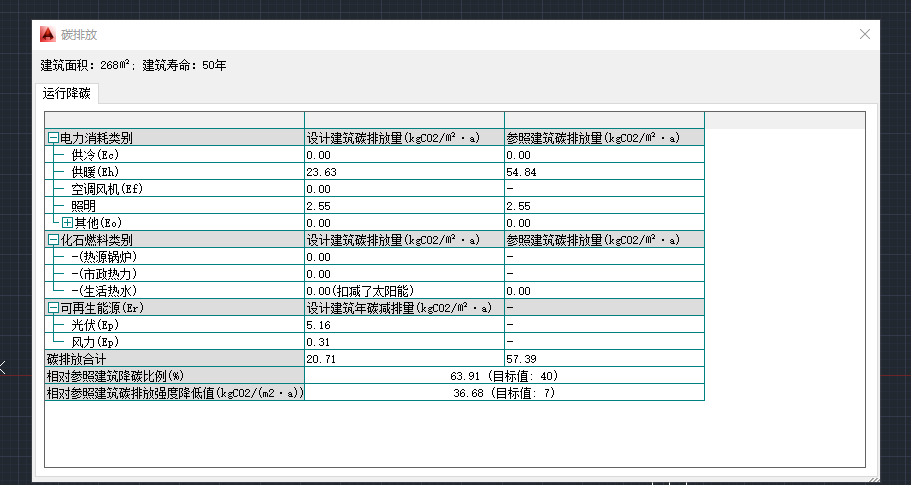Select the 供暖(Eh) row label
911x485 pixels.
tap(94, 172)
